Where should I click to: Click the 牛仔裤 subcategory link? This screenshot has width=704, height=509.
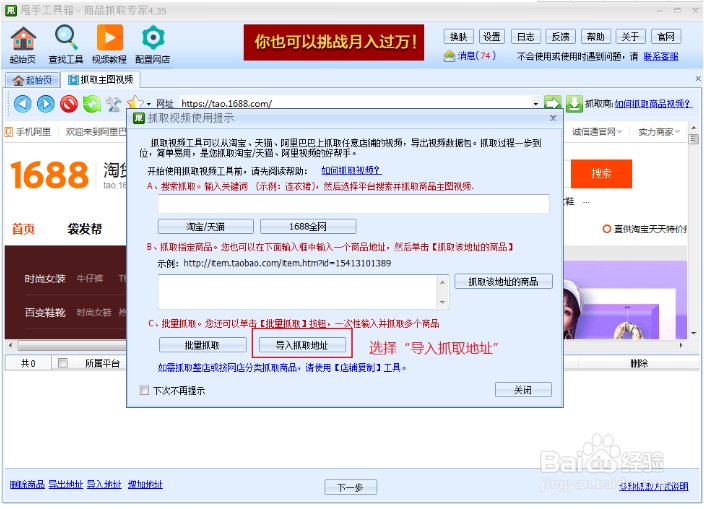coord(90,279)
